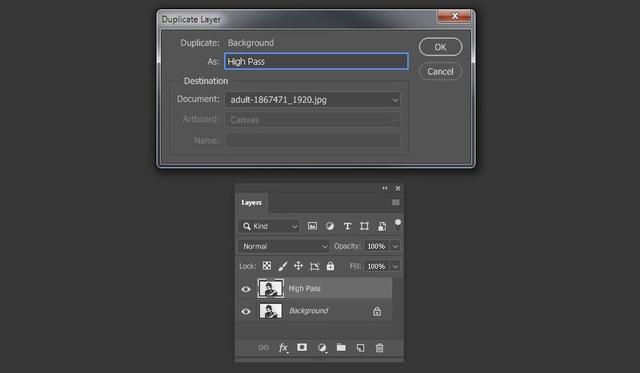Hide the Background layer
Image resolution: width=640 pixels, height=373 pixels.
pos(246,311)
